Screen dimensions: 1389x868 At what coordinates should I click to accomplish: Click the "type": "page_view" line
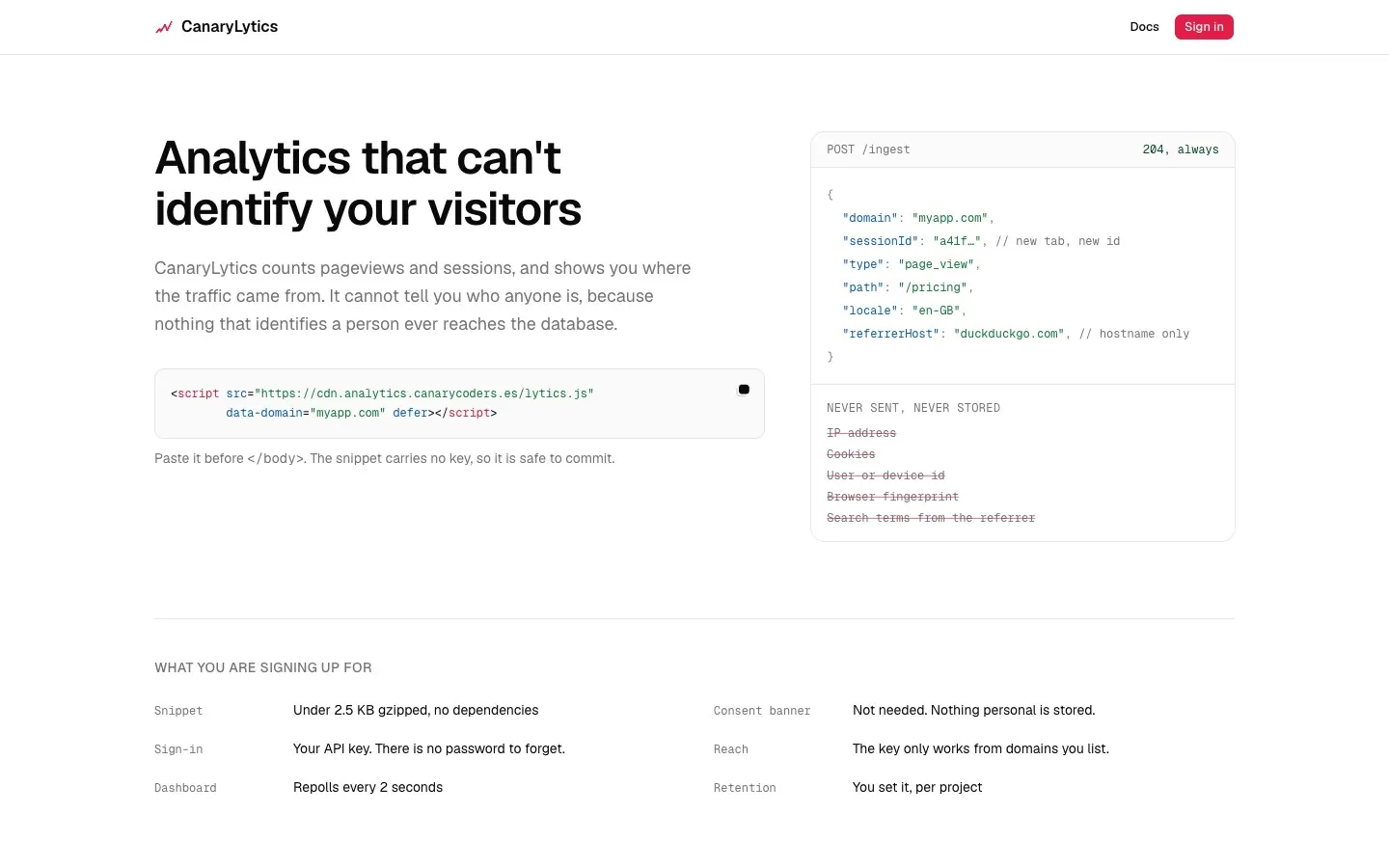(x=911, y=264)
